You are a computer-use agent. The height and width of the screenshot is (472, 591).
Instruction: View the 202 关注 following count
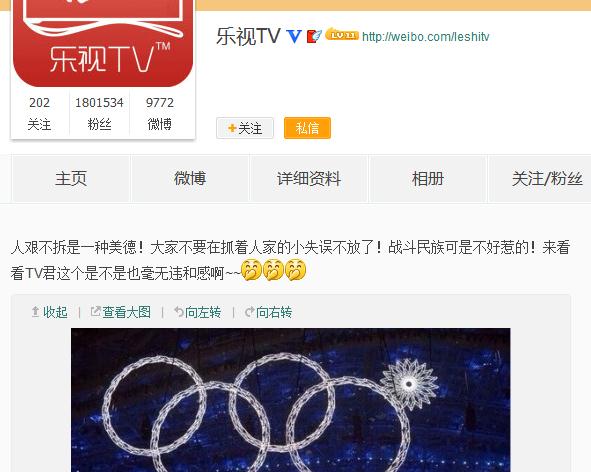point(40,113)
